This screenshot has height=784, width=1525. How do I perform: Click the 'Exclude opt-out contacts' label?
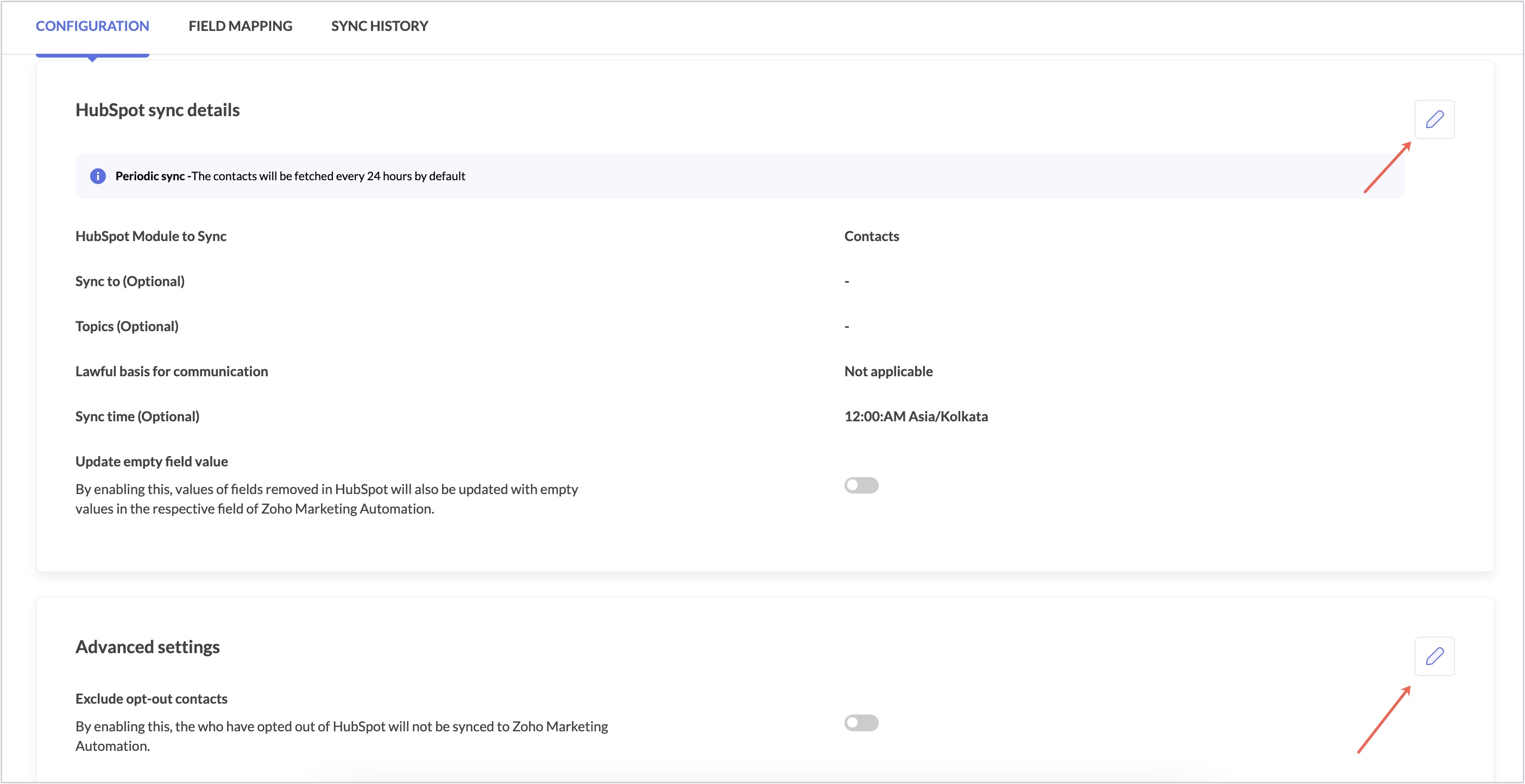tap(152, 699)
